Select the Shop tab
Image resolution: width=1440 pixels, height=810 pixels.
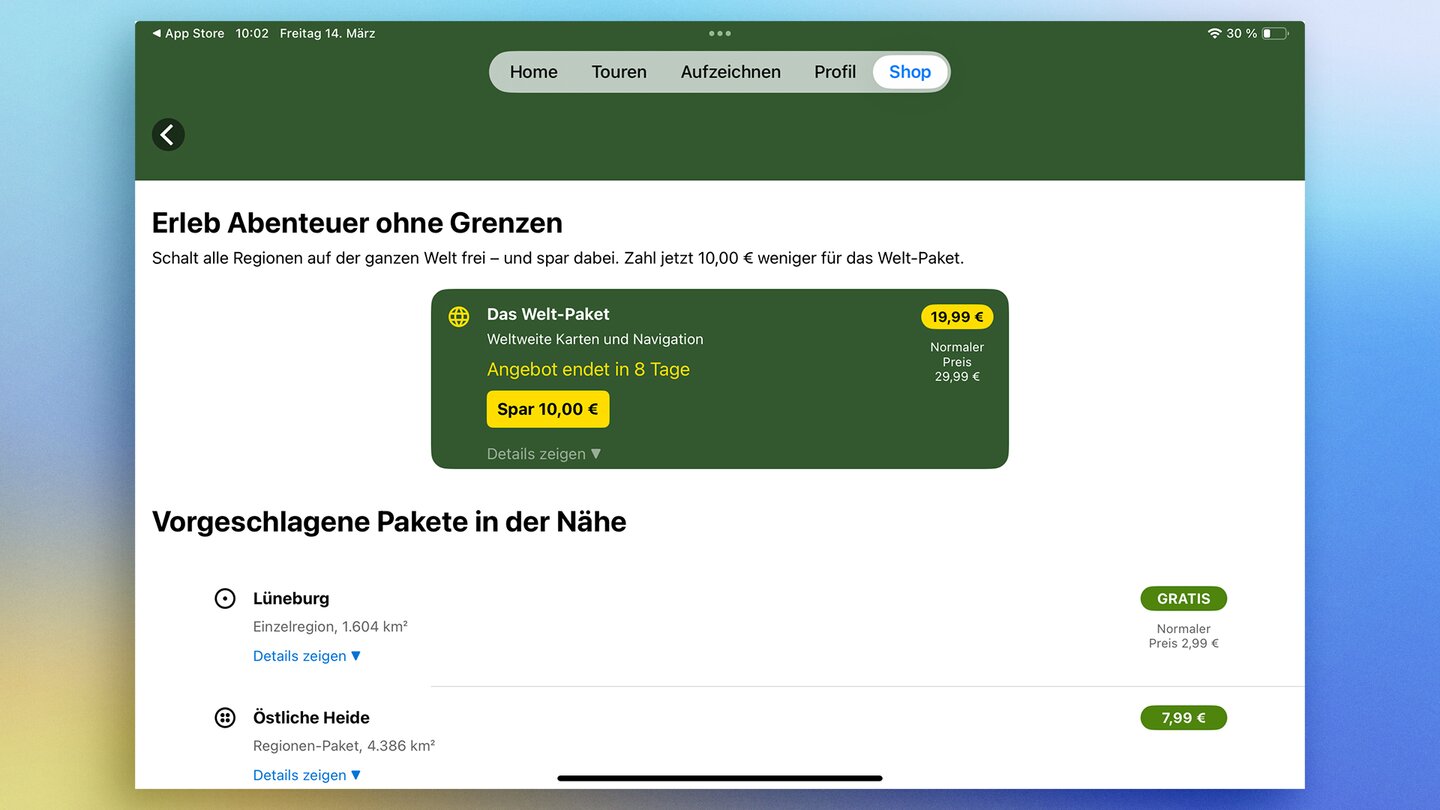pyautogui.click(x=910, y=72)
